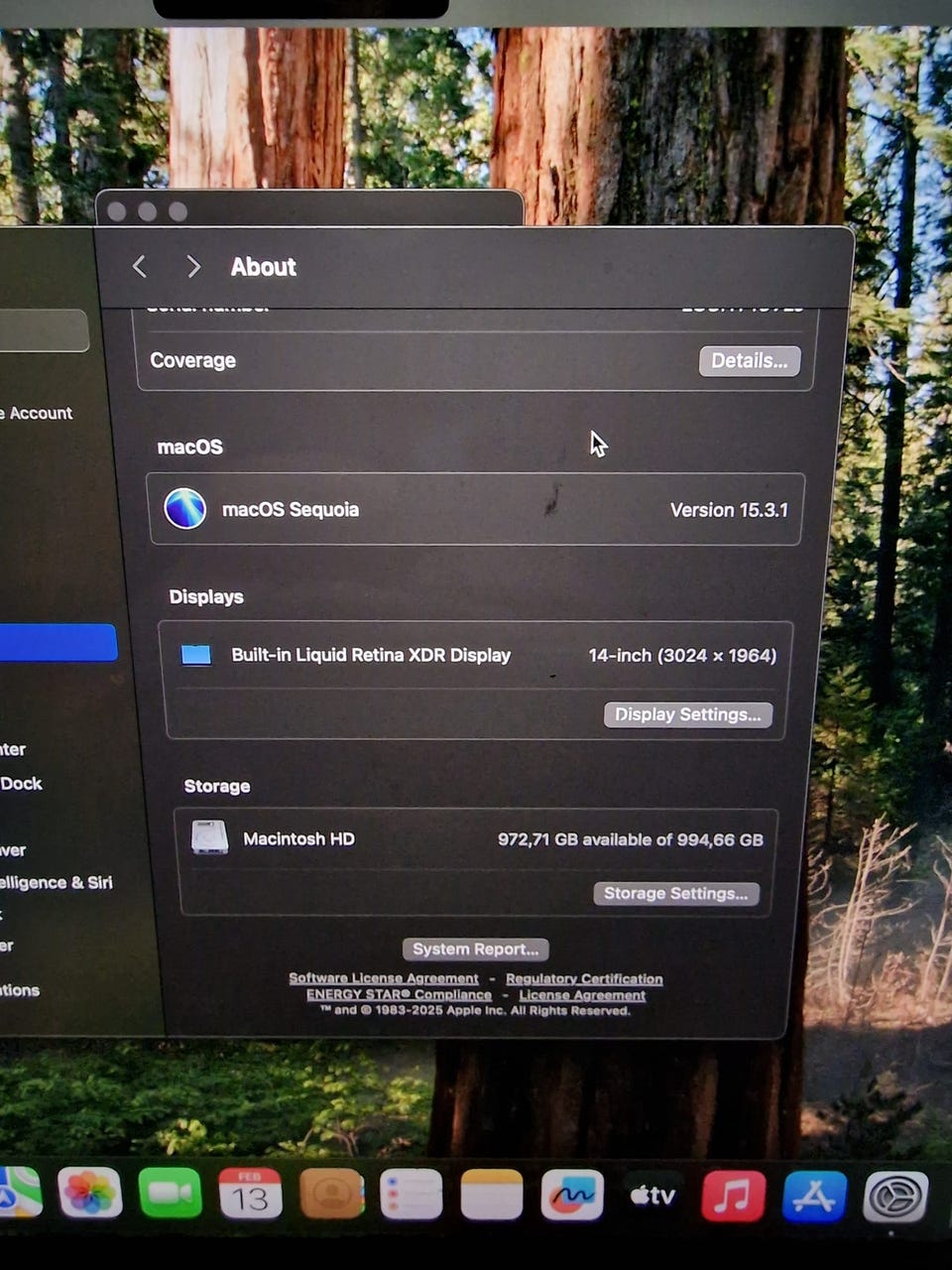The width and height of the screenshot is (952, 1270).
Task: Click the Version 15.3.1 text
Action: (x=729, y=510)
